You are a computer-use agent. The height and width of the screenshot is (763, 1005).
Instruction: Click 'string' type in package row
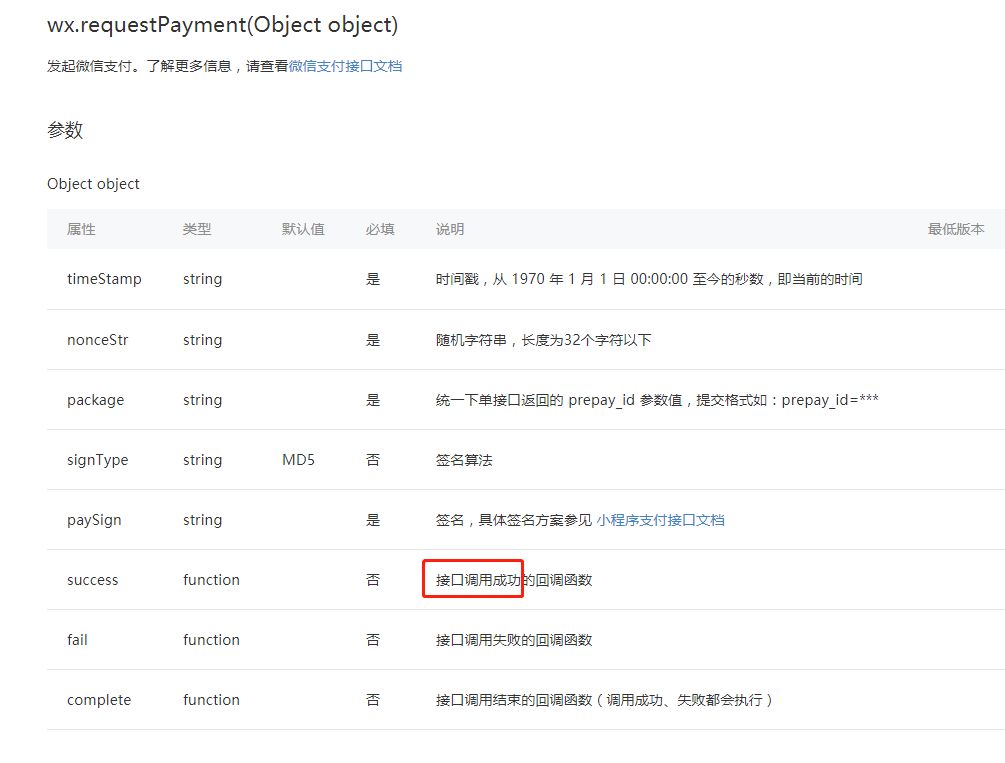(203, 400)
